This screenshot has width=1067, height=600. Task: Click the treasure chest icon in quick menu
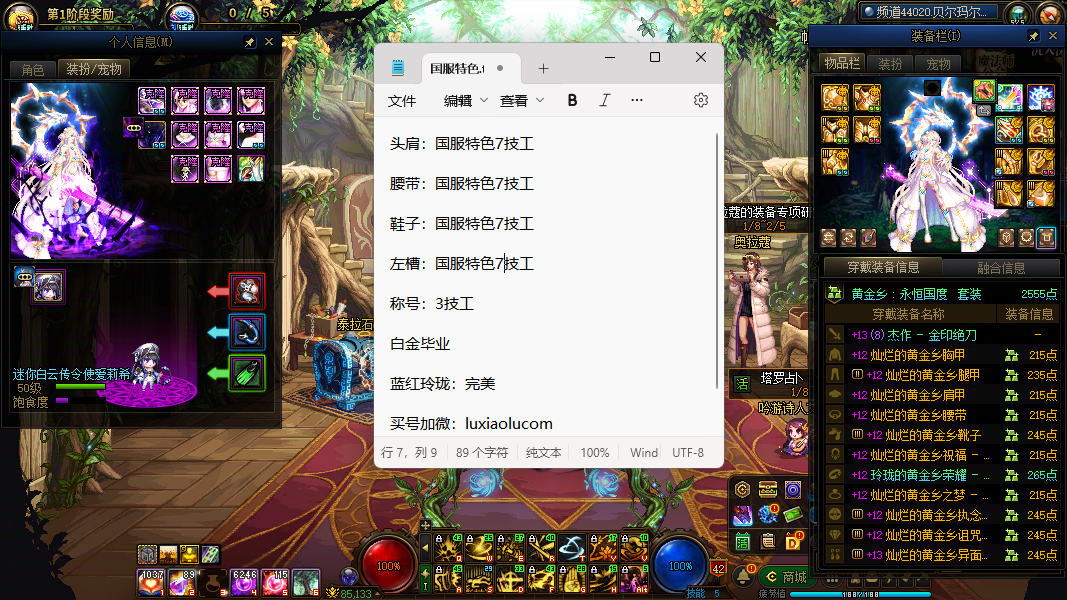point(768,489)
